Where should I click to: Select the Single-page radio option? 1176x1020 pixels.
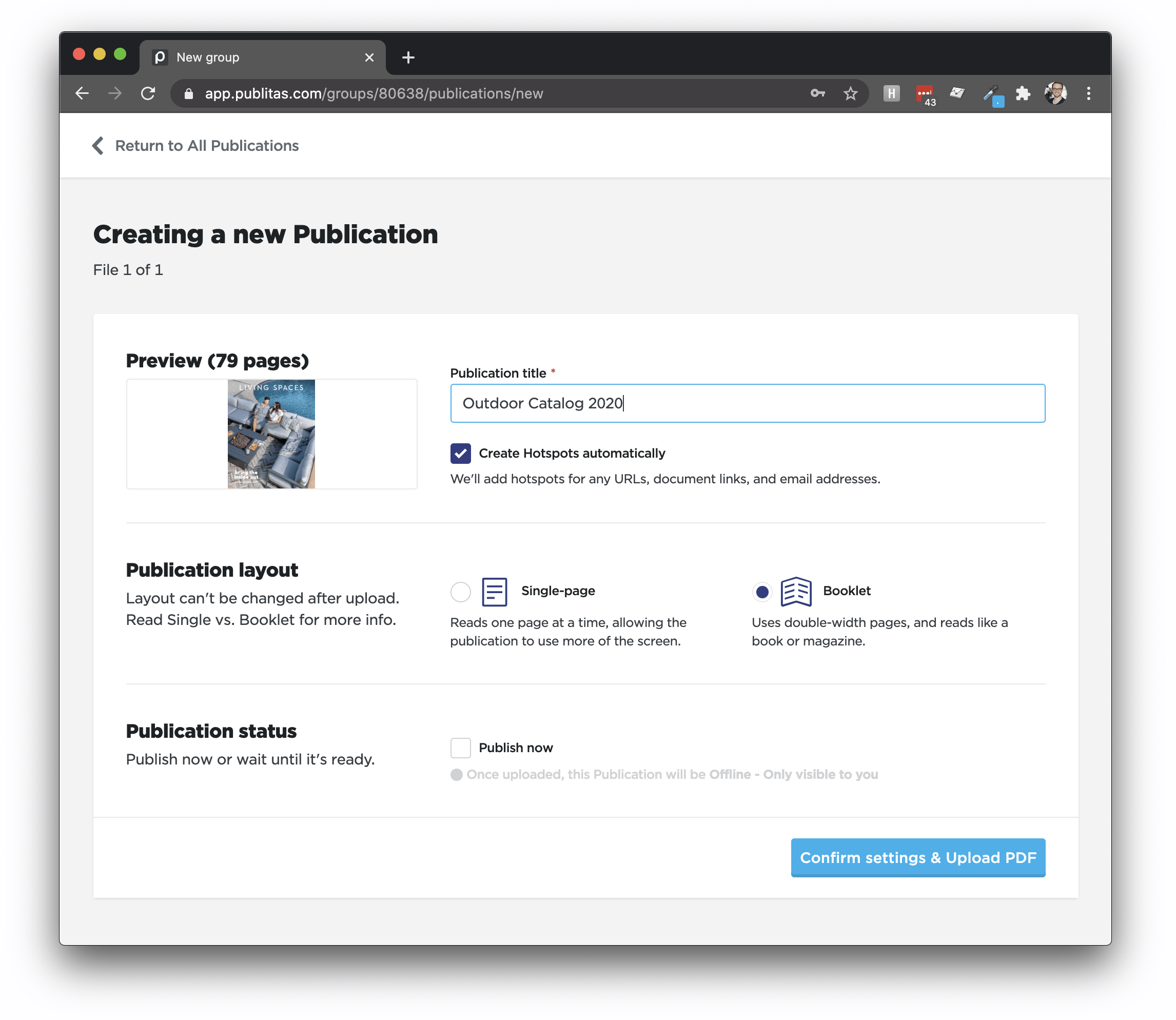(x=460, y=592)
